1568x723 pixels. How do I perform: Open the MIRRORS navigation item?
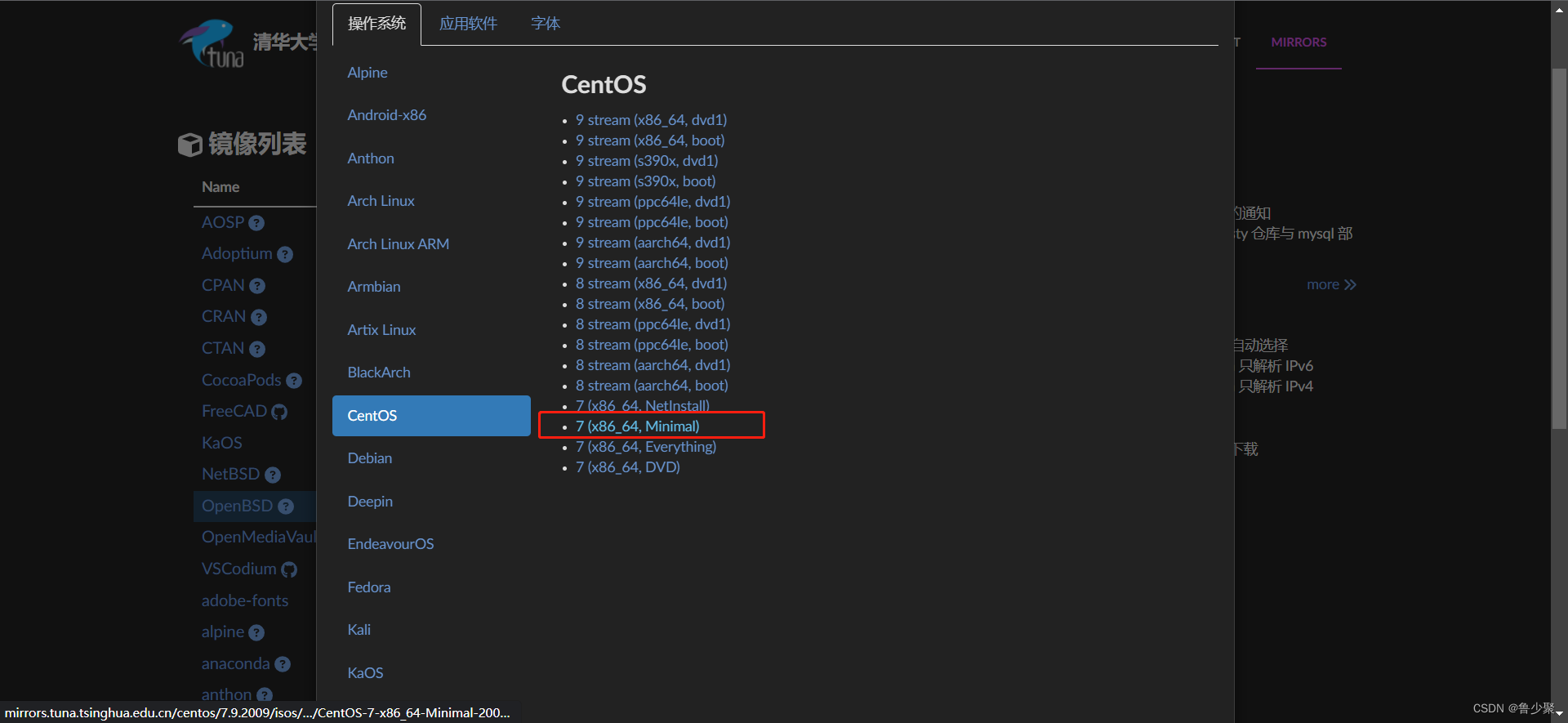(x=1298, y=42)
